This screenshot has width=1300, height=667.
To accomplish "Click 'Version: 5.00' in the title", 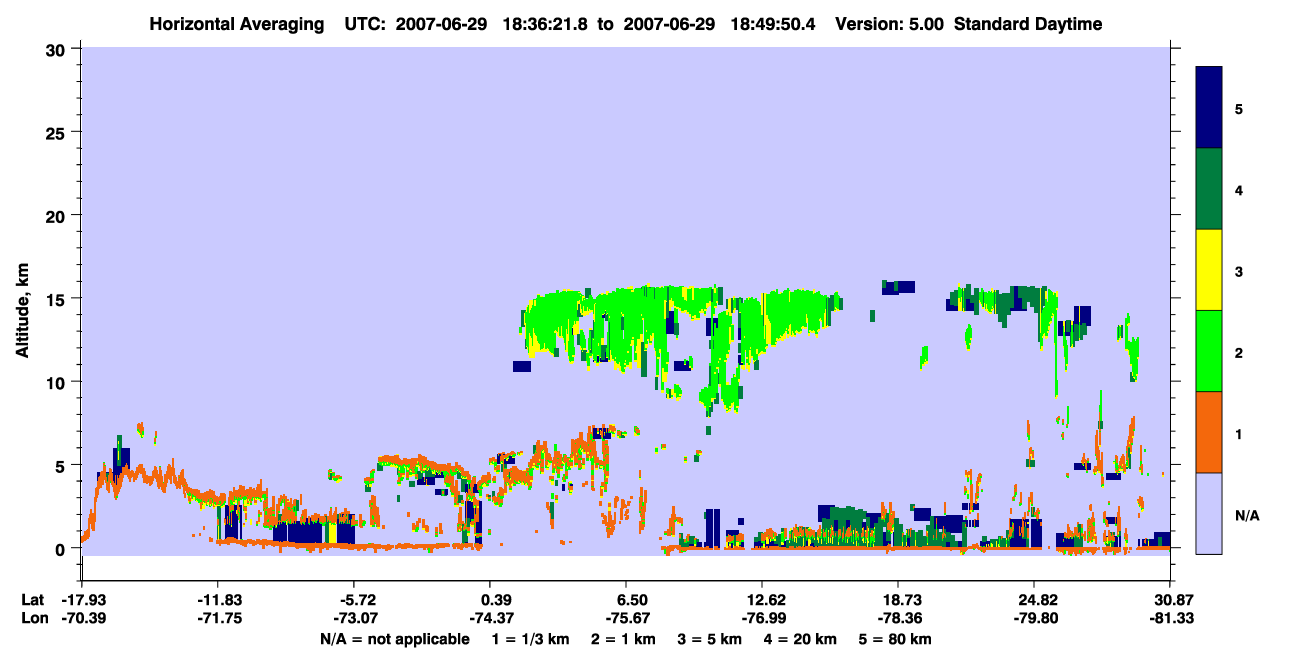I will click(892, 24).
